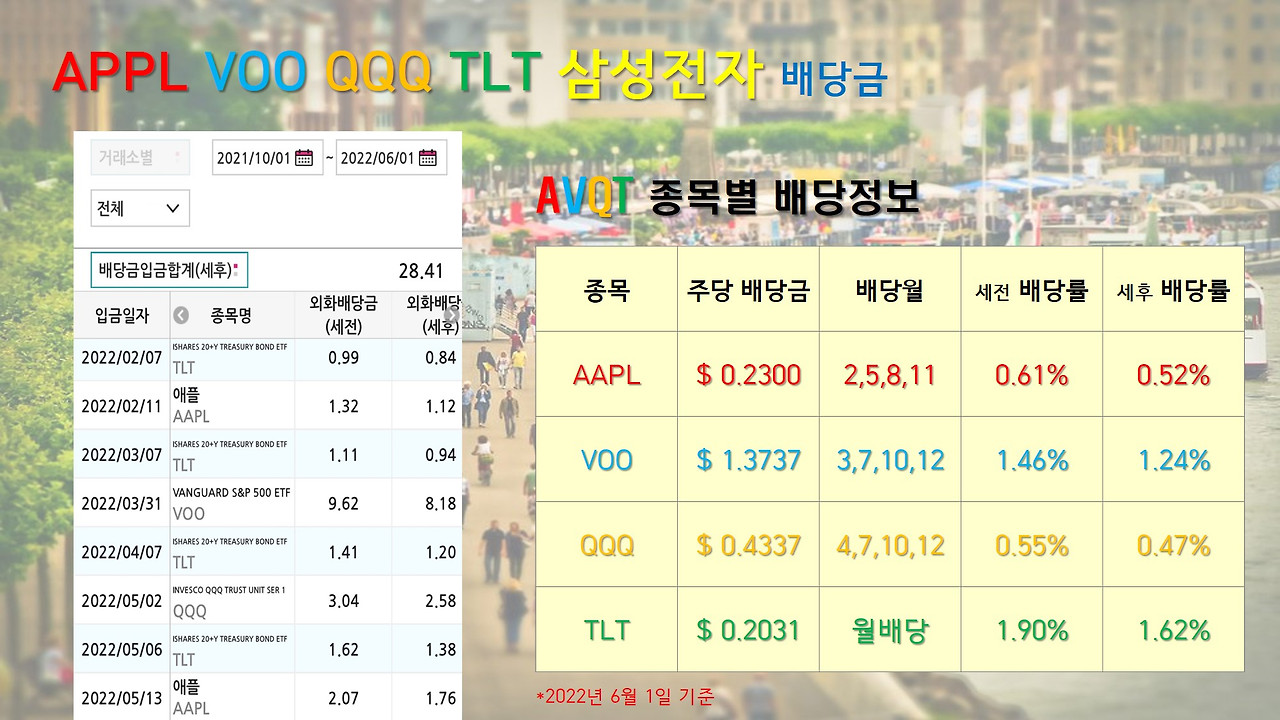This screenshot has width=1280, height=720.
Task: Click pre-tax dividend 0.99 value
Action: [343, 358]
